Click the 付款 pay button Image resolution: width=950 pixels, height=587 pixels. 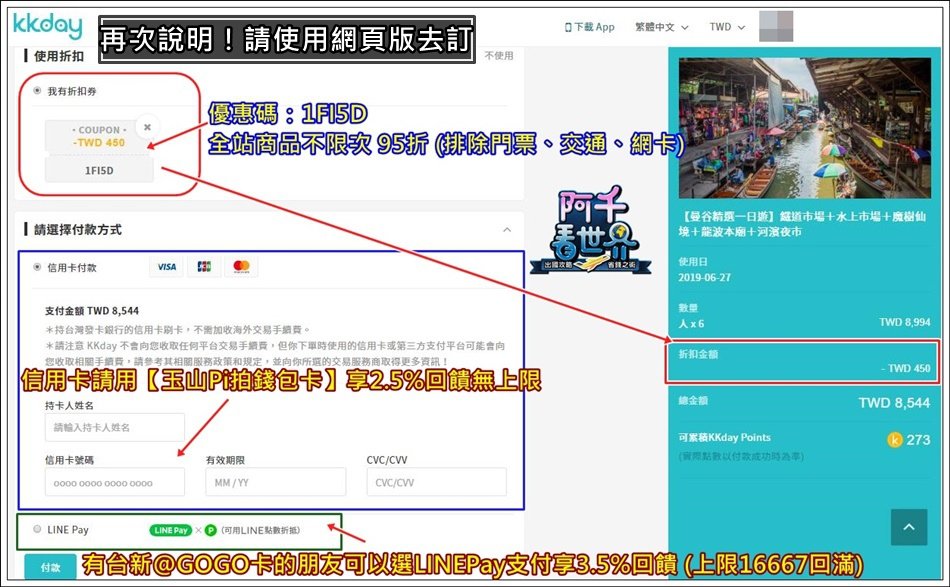pos(51,568)
